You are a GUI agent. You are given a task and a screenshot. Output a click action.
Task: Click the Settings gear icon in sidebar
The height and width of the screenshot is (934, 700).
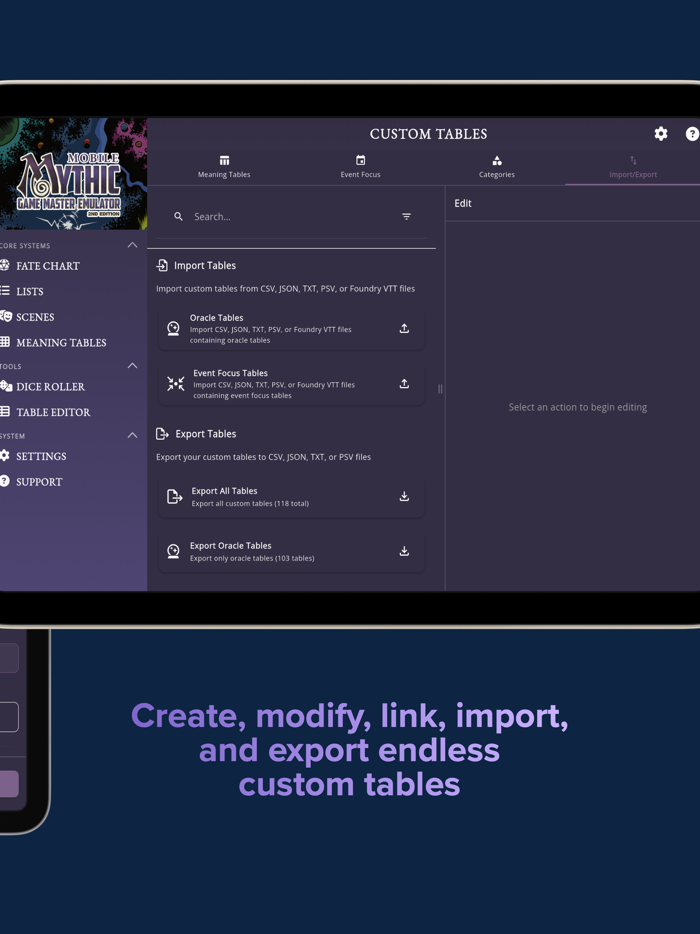coord(5,456)
